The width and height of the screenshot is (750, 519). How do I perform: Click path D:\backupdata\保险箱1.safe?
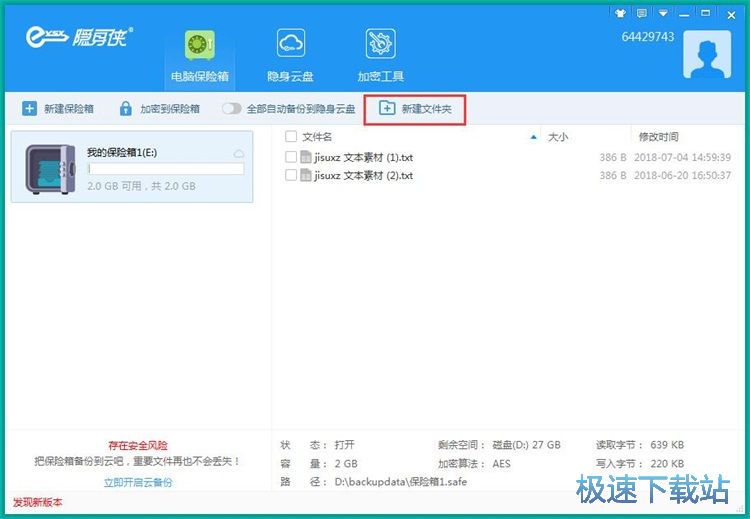tap(401, 482)
